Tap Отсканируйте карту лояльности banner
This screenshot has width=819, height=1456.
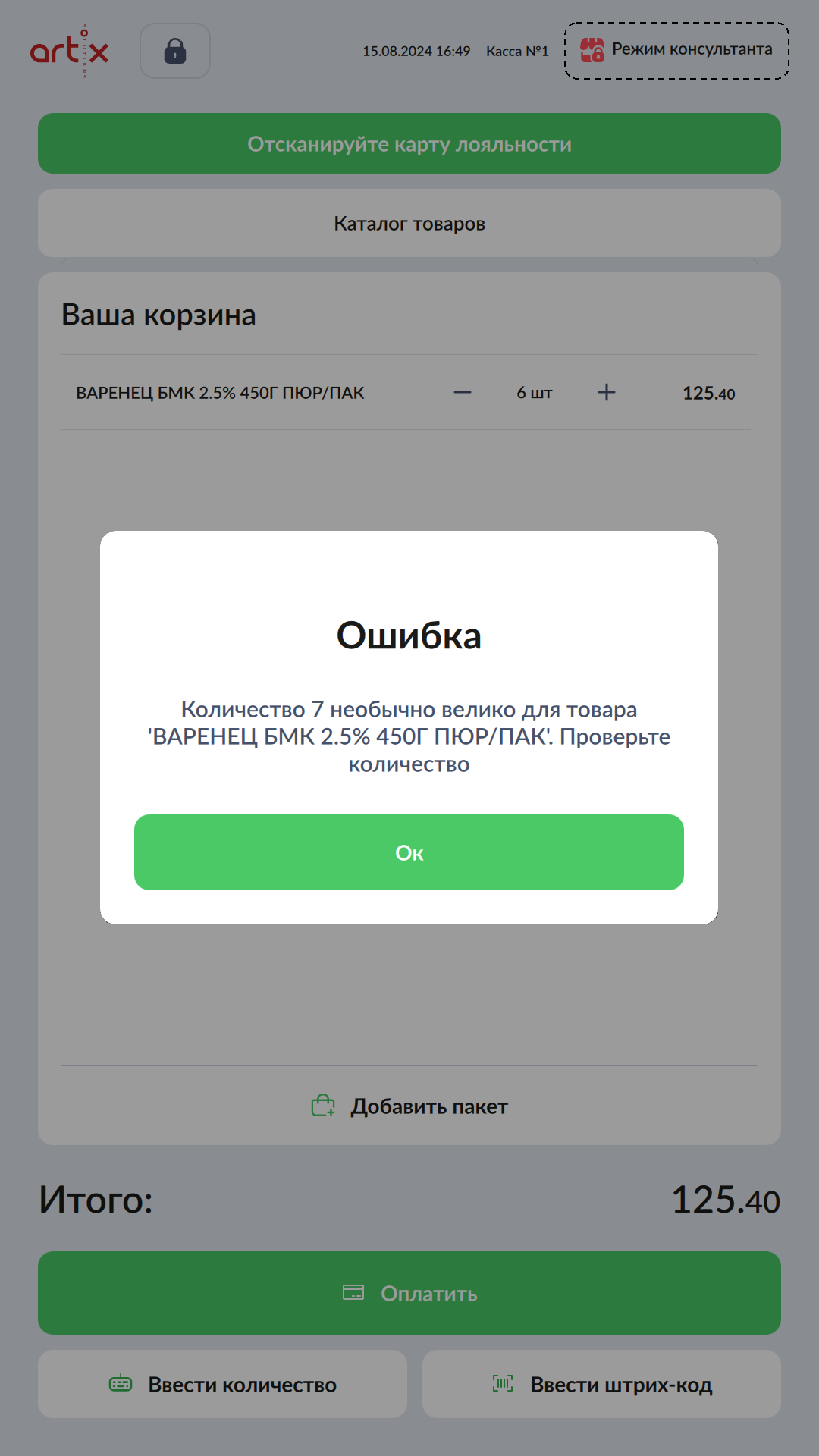409,143
